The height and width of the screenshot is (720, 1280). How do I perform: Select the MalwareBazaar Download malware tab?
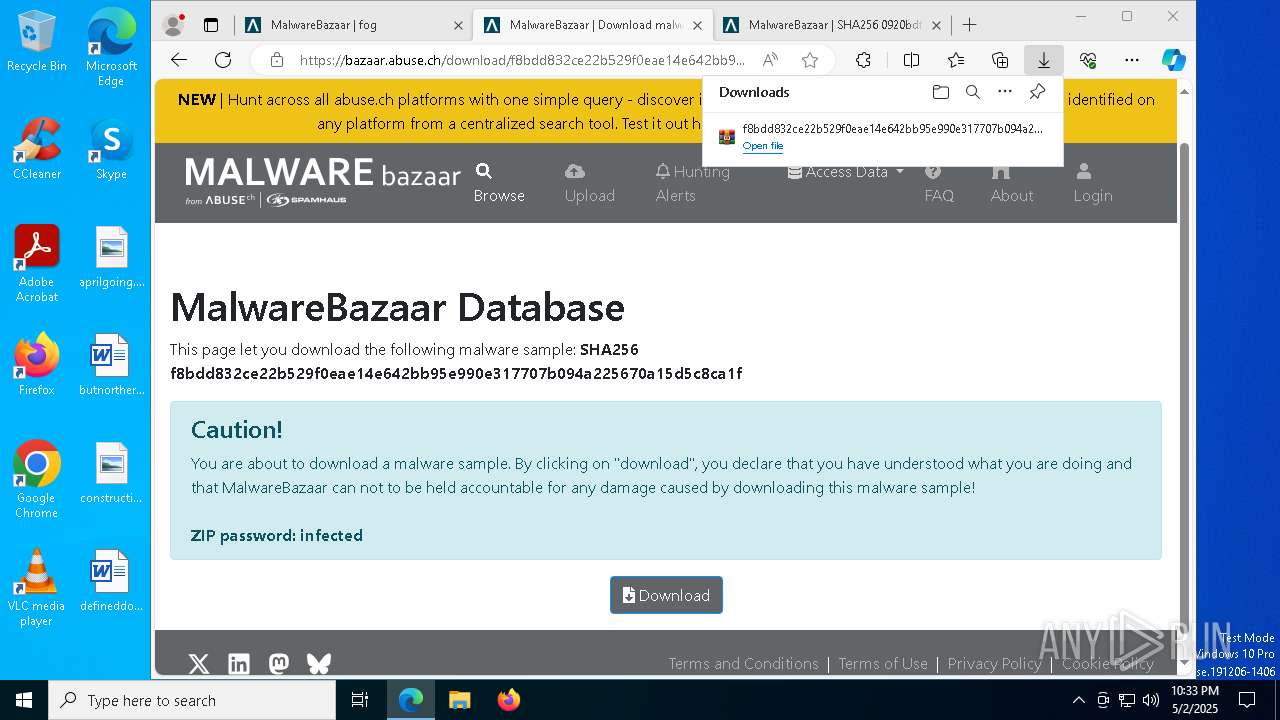593,25
